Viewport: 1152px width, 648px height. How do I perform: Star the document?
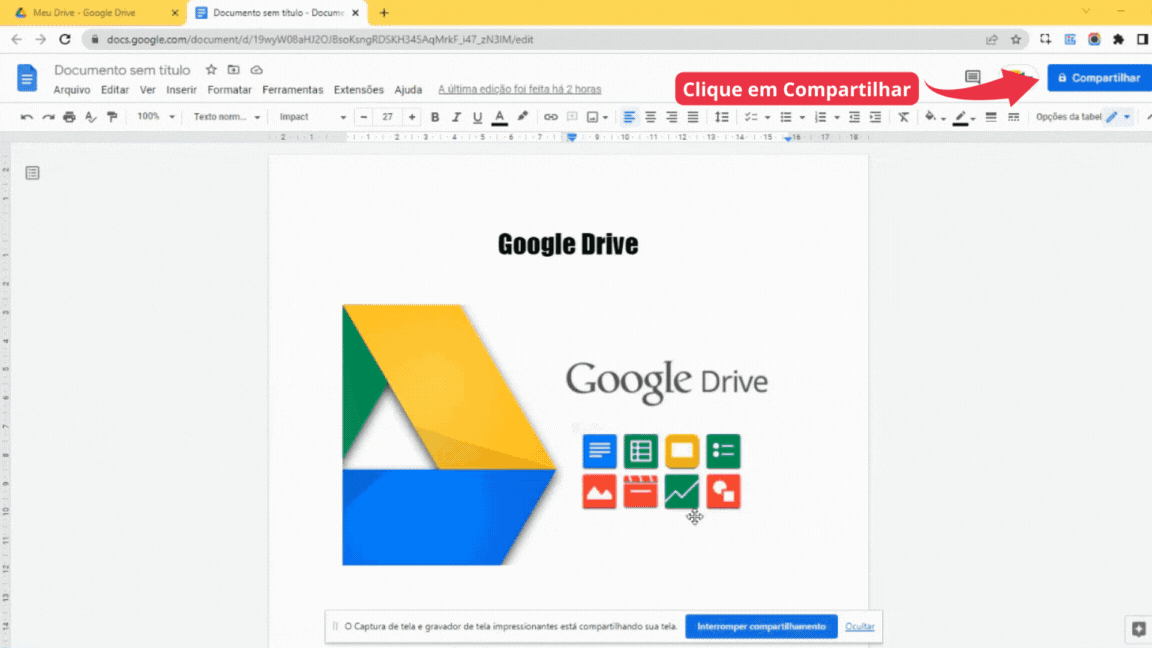[x=211, y=70]
